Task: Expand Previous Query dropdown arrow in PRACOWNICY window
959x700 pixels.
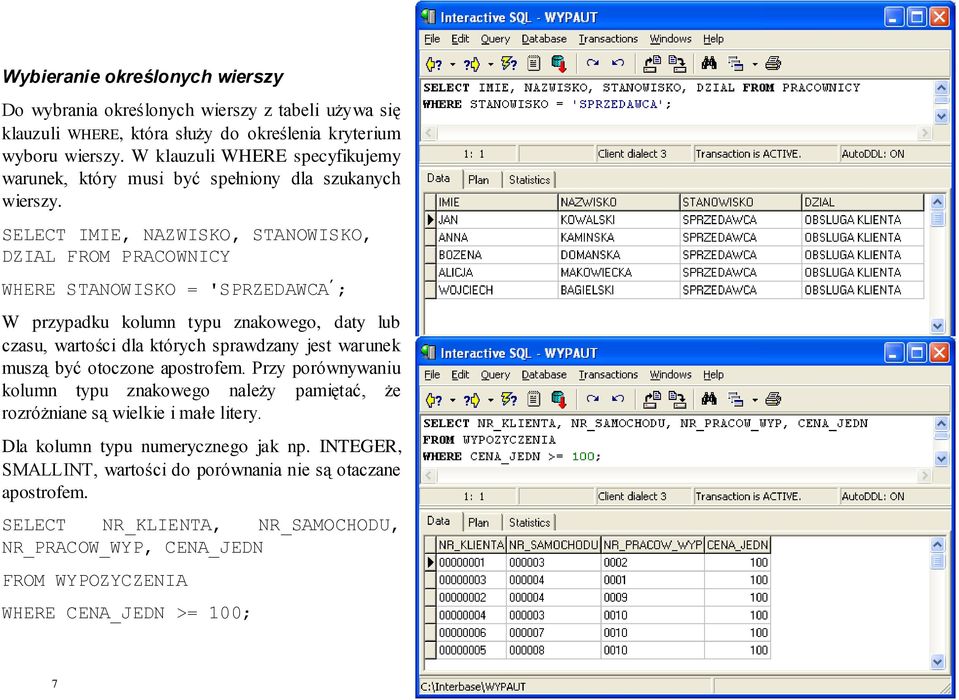Action: [x=453, y=64]
